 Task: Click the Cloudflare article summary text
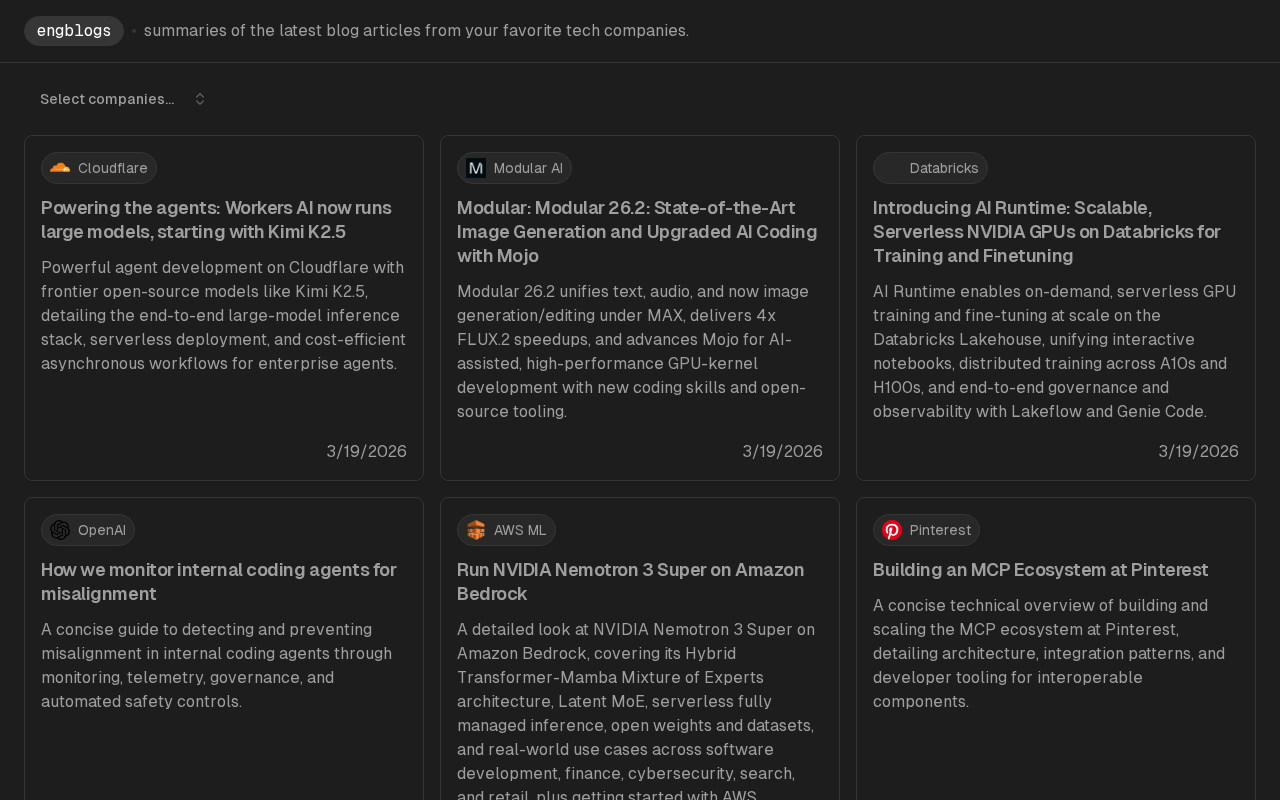(x=223, y=316)
